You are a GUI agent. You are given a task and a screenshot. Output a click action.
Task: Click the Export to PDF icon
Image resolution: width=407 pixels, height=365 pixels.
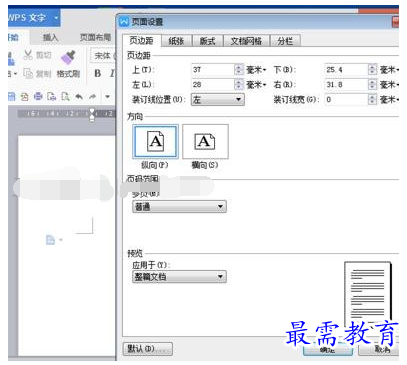pyautogui.click(x=25, y=97)
